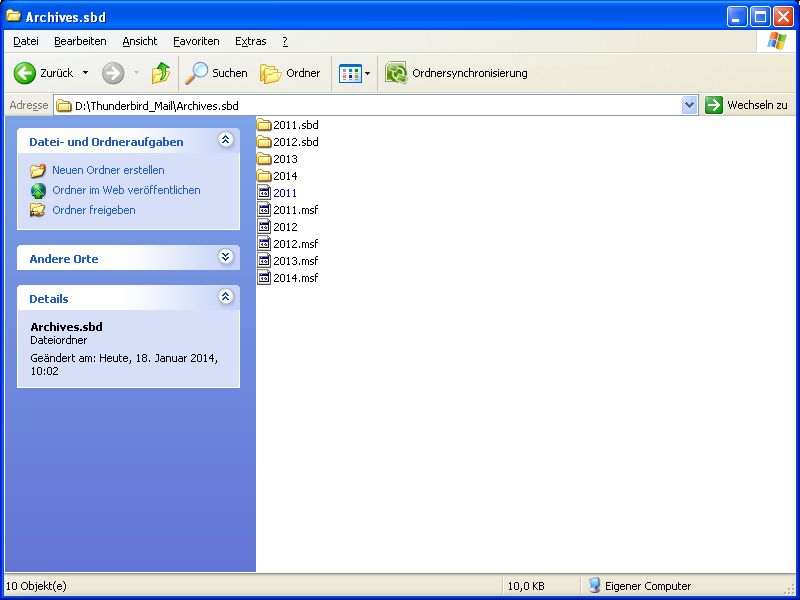Viewport: 800px width, 600px height.
Task: Open the Bearbeiten menu
Action: click(80, 41)
